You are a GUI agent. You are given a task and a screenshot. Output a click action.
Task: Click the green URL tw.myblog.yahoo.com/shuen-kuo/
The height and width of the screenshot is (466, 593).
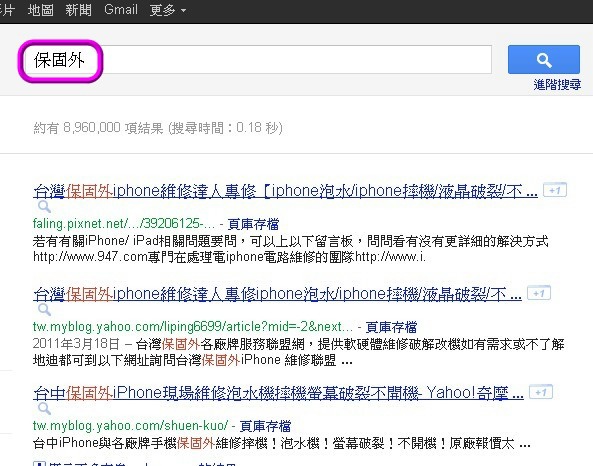130,426
